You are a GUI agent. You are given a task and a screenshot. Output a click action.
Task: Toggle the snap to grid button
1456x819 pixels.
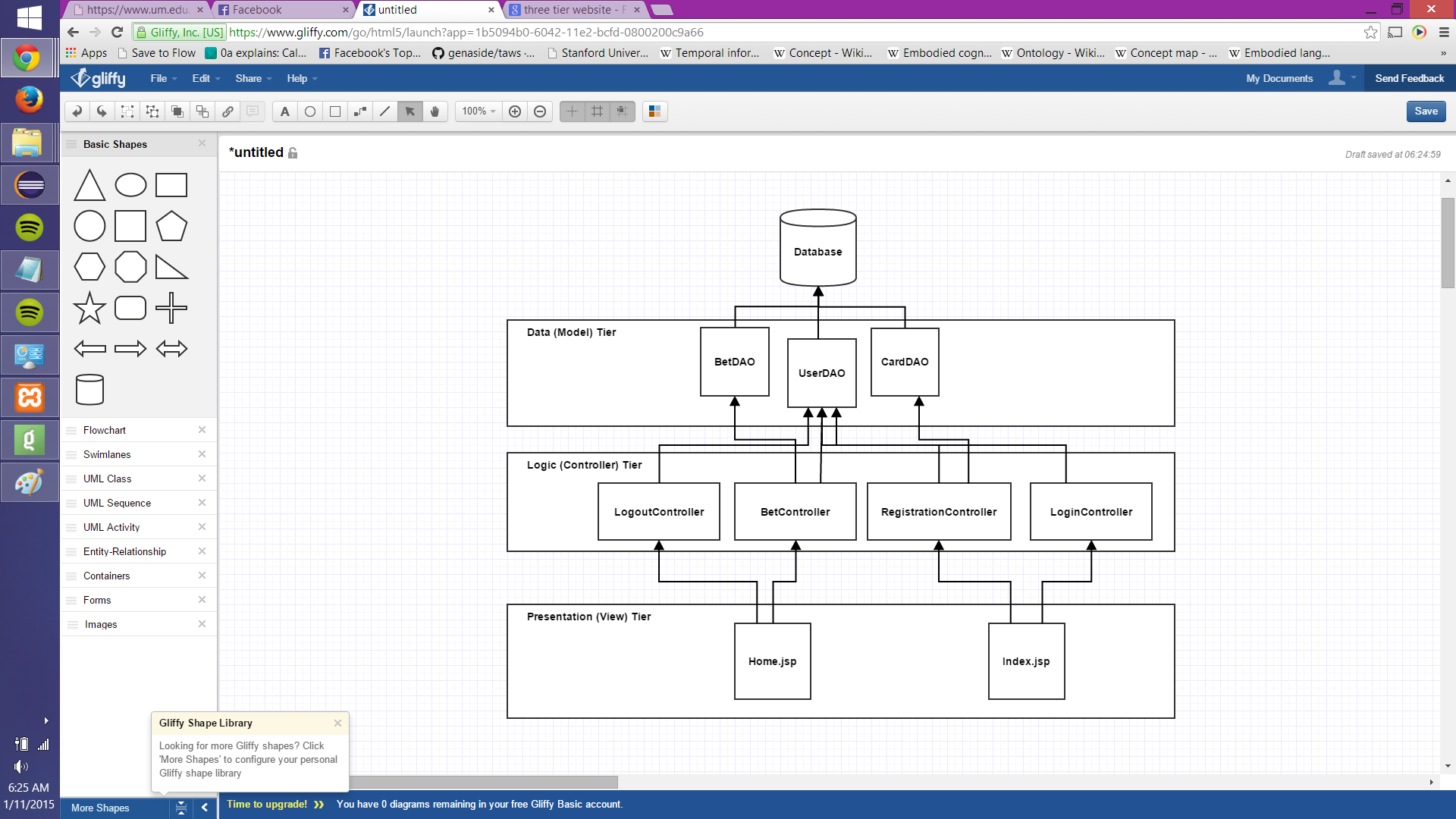(623, 111)
